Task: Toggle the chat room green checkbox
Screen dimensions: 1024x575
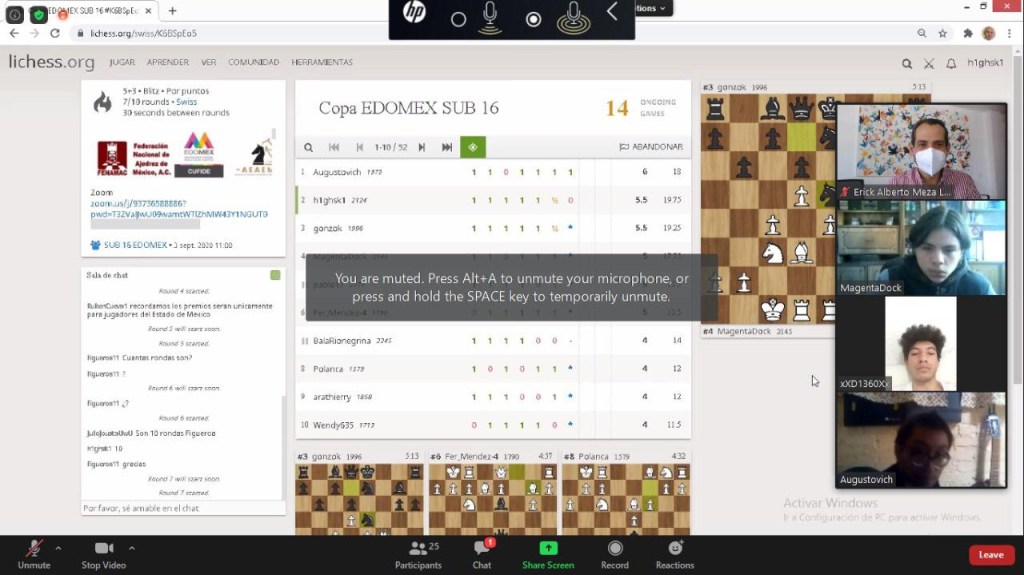Action: click(x=275, y=275)
